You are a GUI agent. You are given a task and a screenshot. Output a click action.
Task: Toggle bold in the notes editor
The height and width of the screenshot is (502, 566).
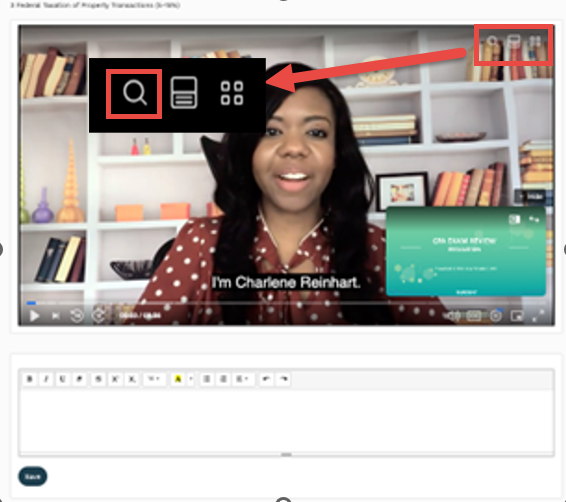30,379
